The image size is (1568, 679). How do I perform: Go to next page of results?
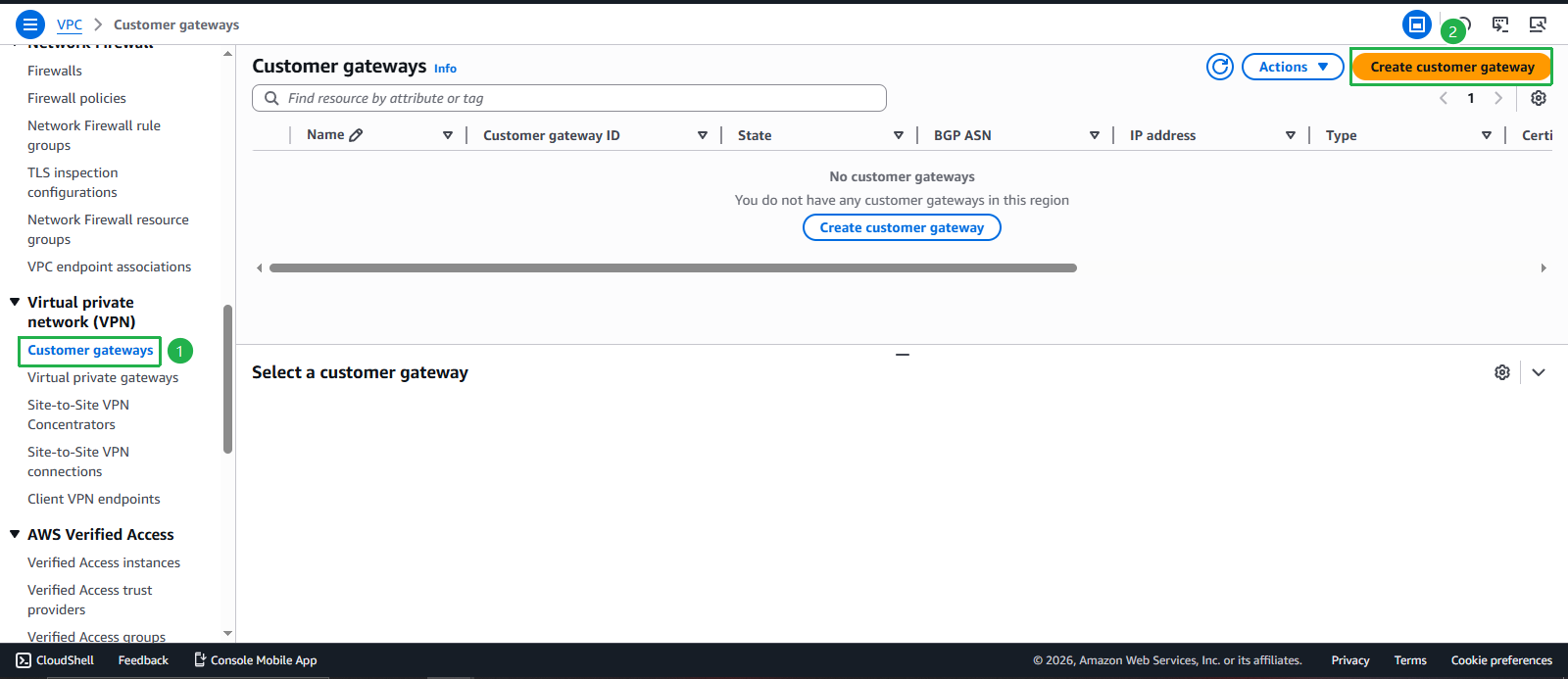click(1497, 98)
